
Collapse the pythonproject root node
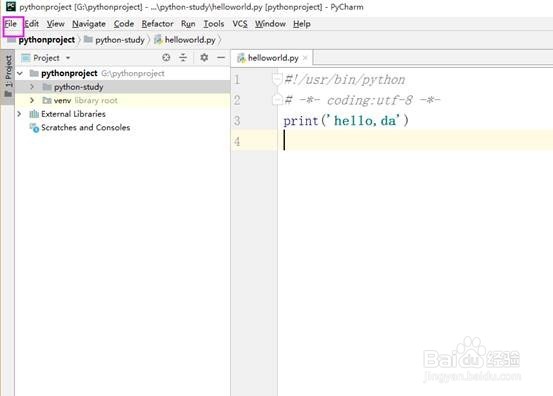[20, 73]
